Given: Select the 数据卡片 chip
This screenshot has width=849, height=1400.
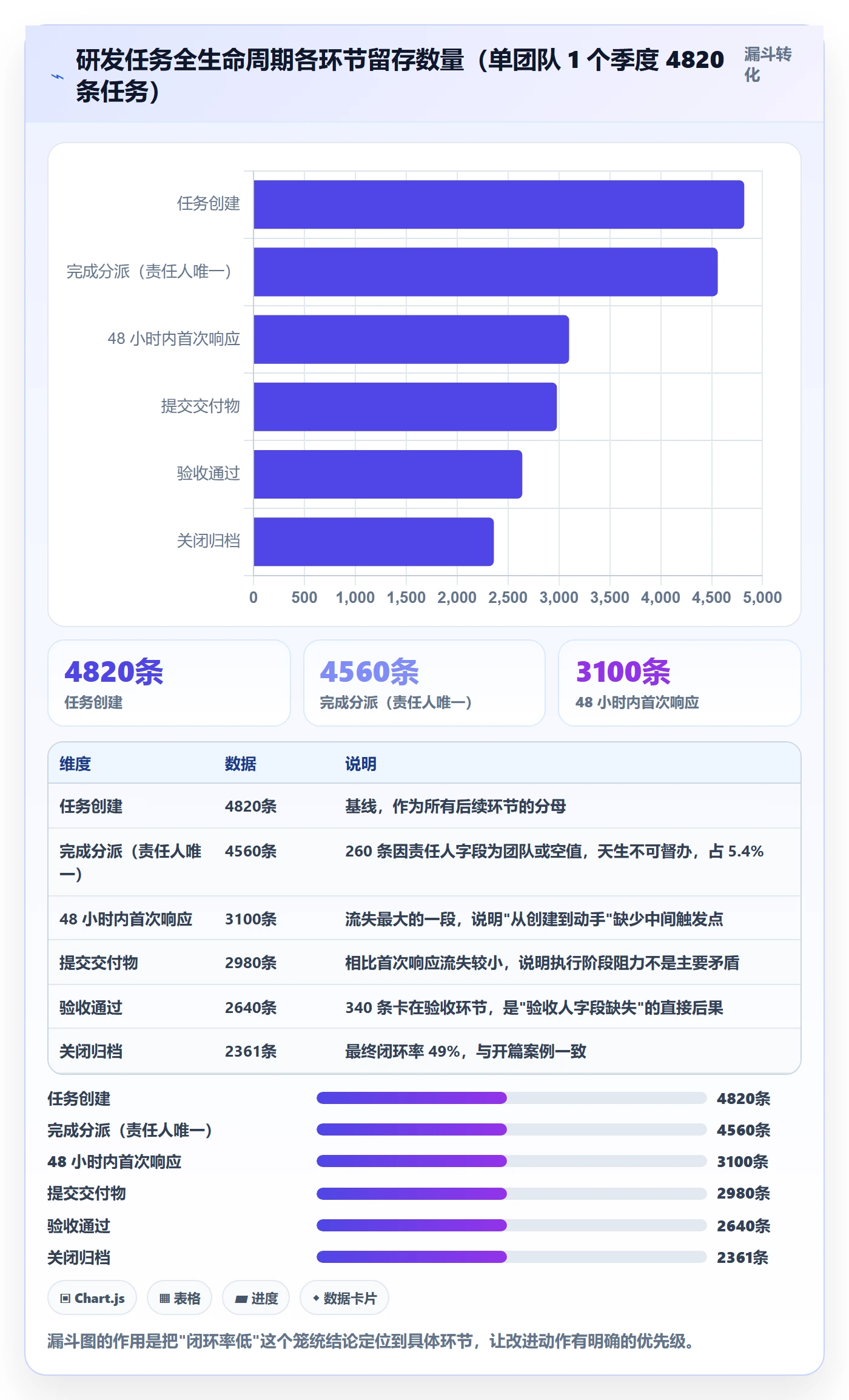Looking at the screenshot, I should [344, 1298].
